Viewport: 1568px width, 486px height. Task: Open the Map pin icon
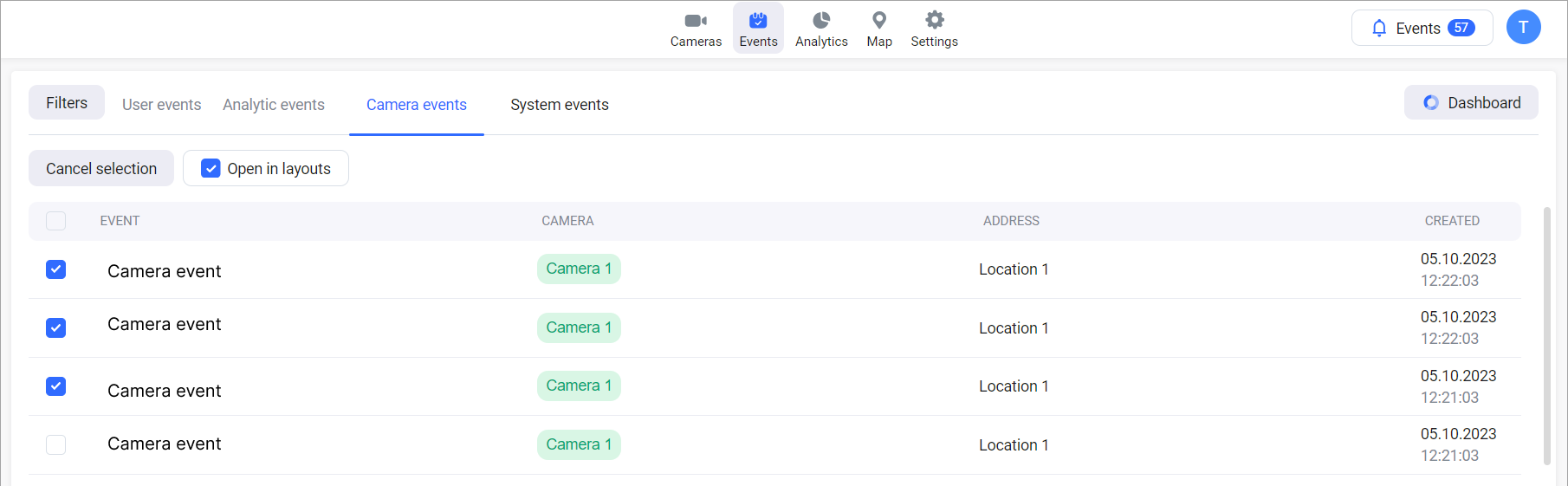(x=879, y=21)
